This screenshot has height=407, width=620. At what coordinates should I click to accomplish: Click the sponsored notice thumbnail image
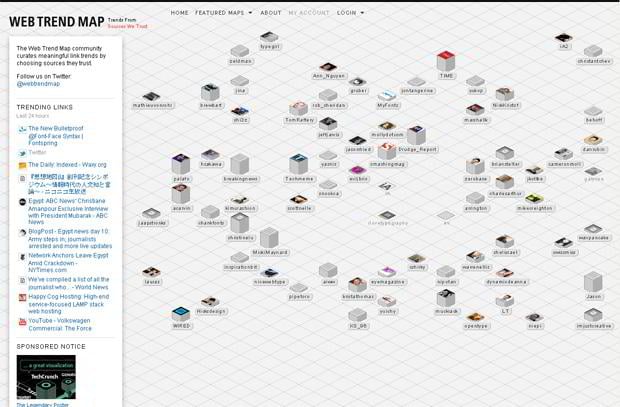tap(46, 377)
